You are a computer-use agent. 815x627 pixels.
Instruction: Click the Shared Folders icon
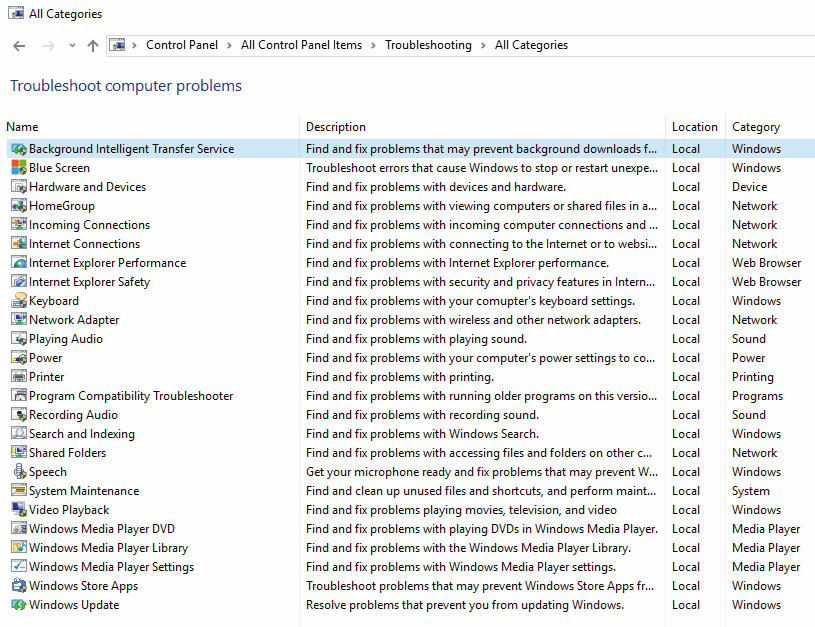(19, 453)
